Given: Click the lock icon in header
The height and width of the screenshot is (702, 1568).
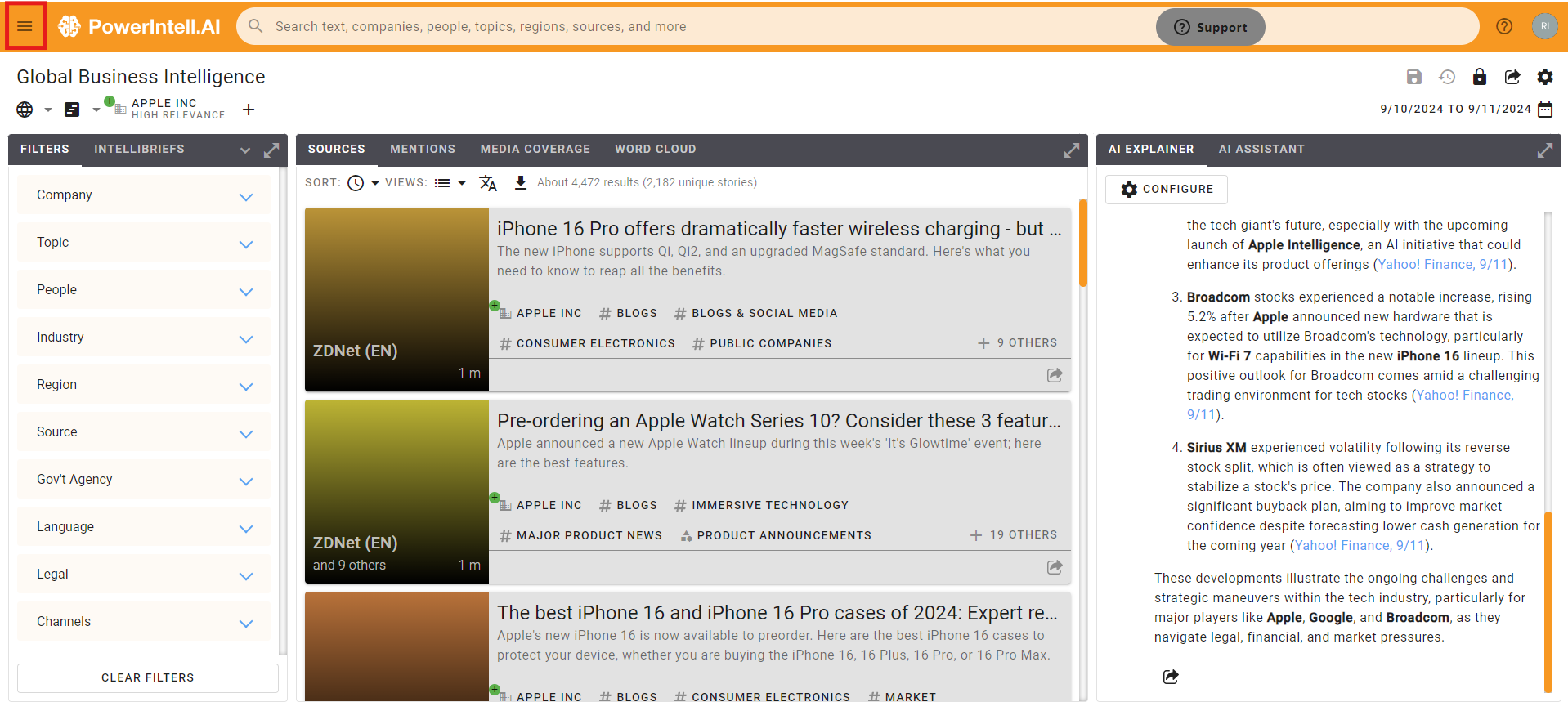Looking at the screenshot, I should pos(1480,77).
